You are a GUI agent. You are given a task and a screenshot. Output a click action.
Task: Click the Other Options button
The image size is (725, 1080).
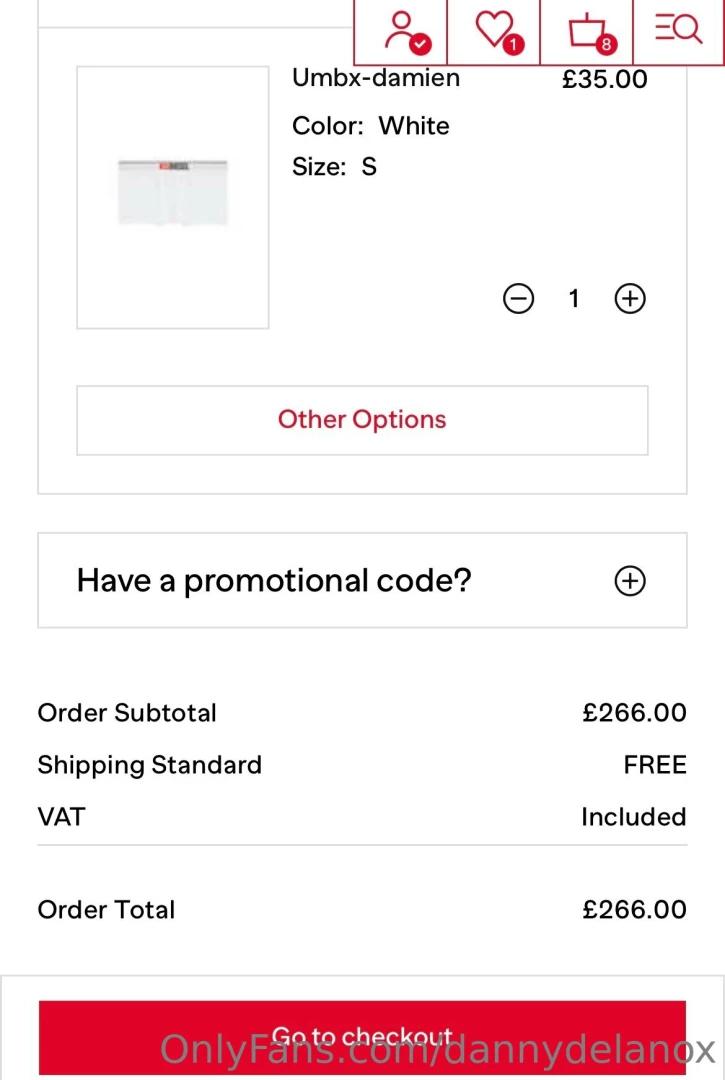coord(362,420)
